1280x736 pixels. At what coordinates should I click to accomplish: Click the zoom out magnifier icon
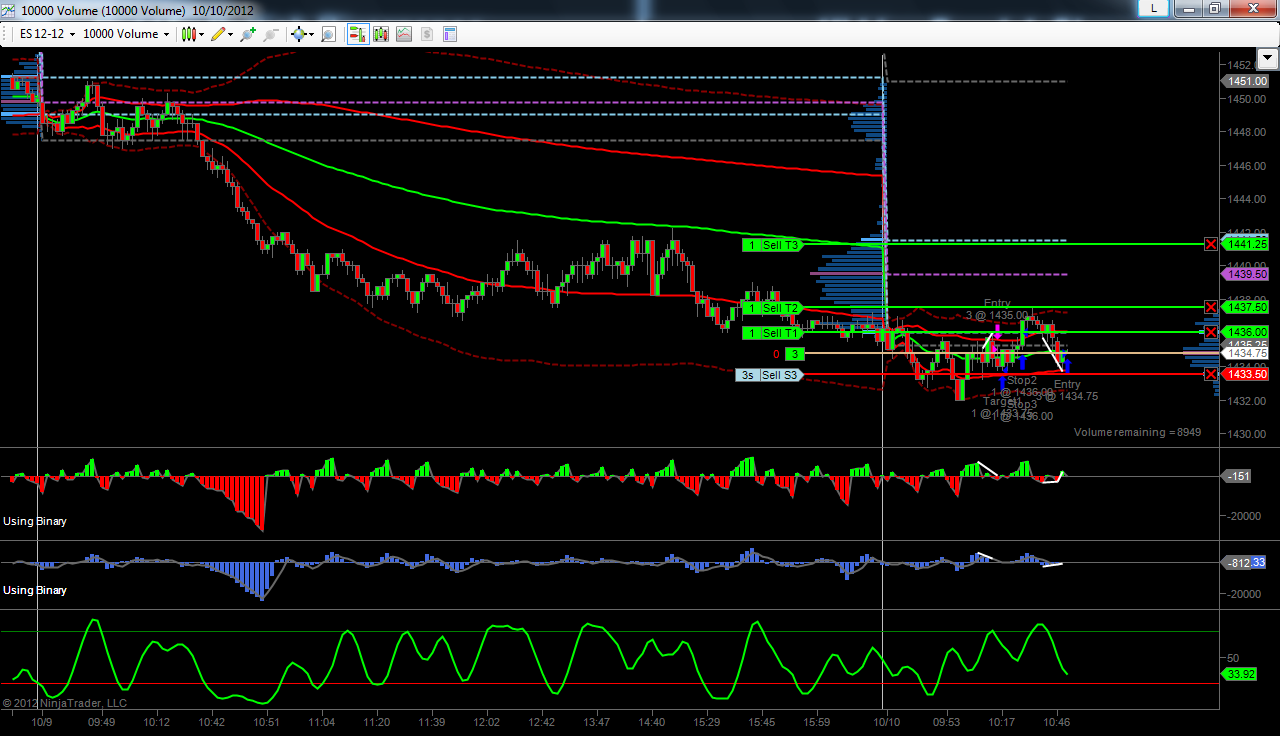tap(270, 34)
